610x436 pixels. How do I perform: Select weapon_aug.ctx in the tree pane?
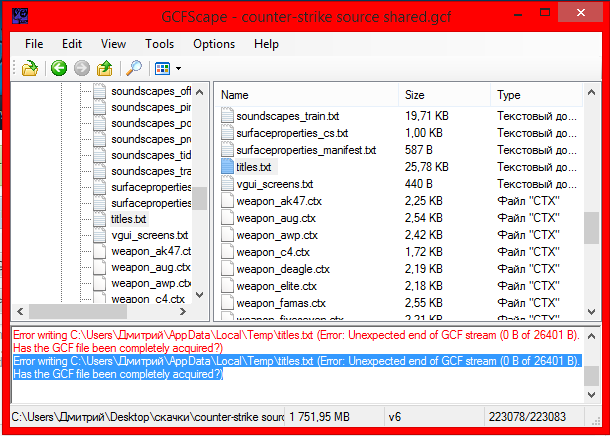151,268
